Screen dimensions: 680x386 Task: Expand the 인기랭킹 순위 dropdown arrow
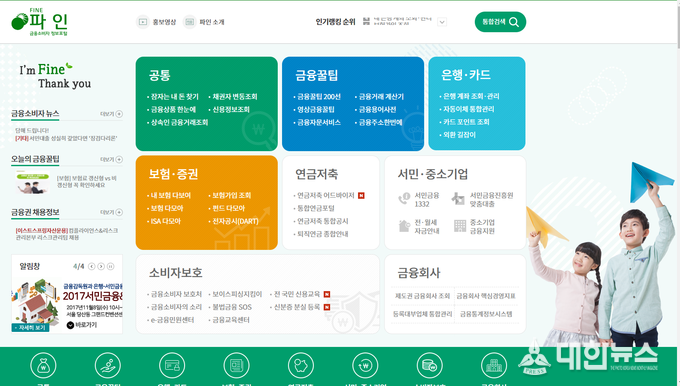coord(441,22)
